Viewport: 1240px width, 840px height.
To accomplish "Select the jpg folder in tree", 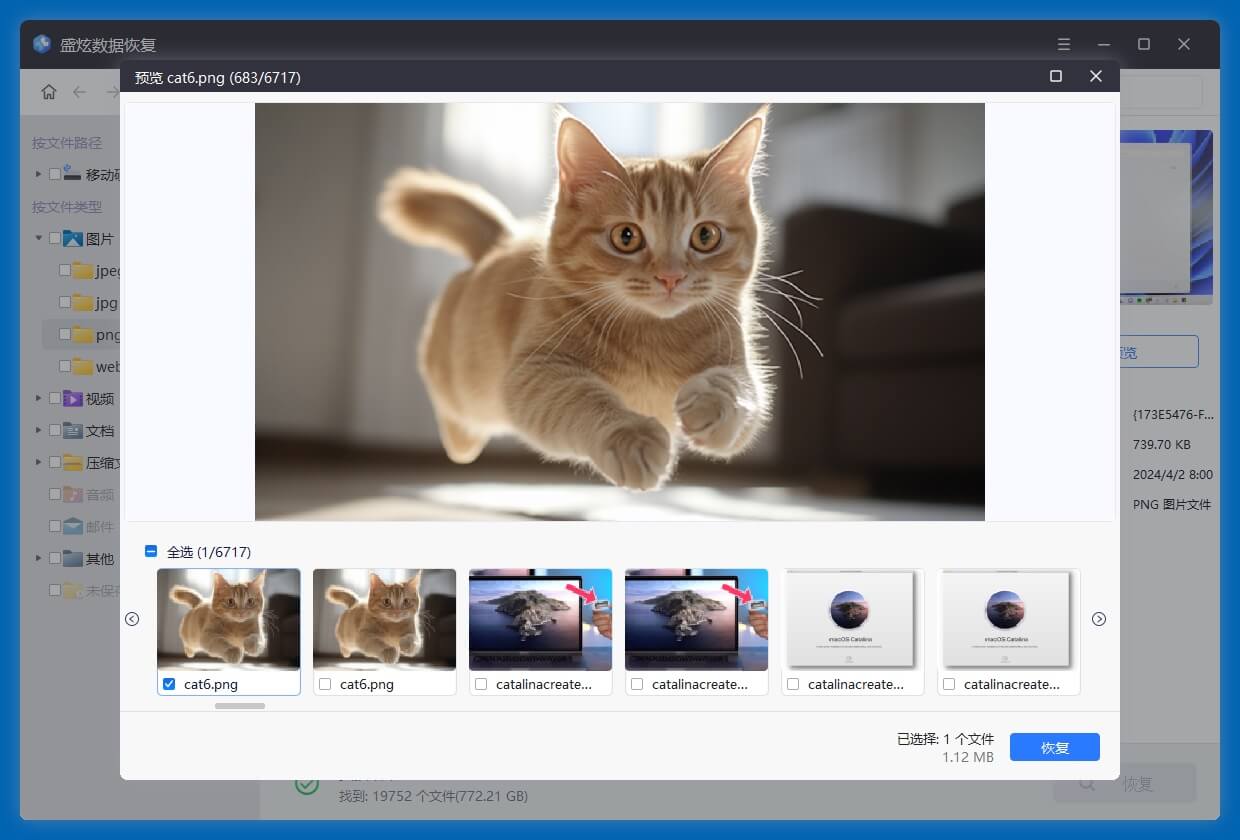I will (x=106, y=303).
